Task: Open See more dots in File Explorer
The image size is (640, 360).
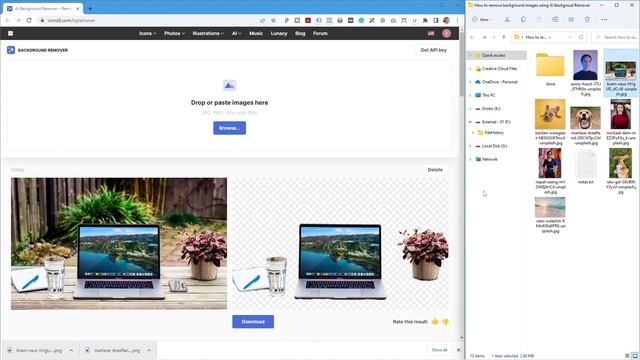Action: pos(604,19)
